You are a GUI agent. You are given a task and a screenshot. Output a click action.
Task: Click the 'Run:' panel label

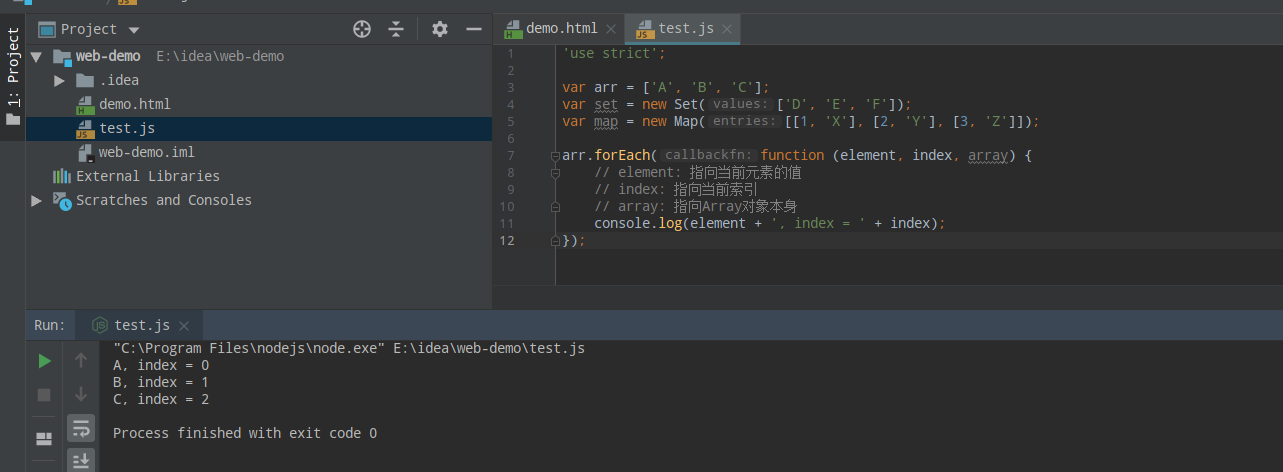pyautogui.click(x=49, y=325)
